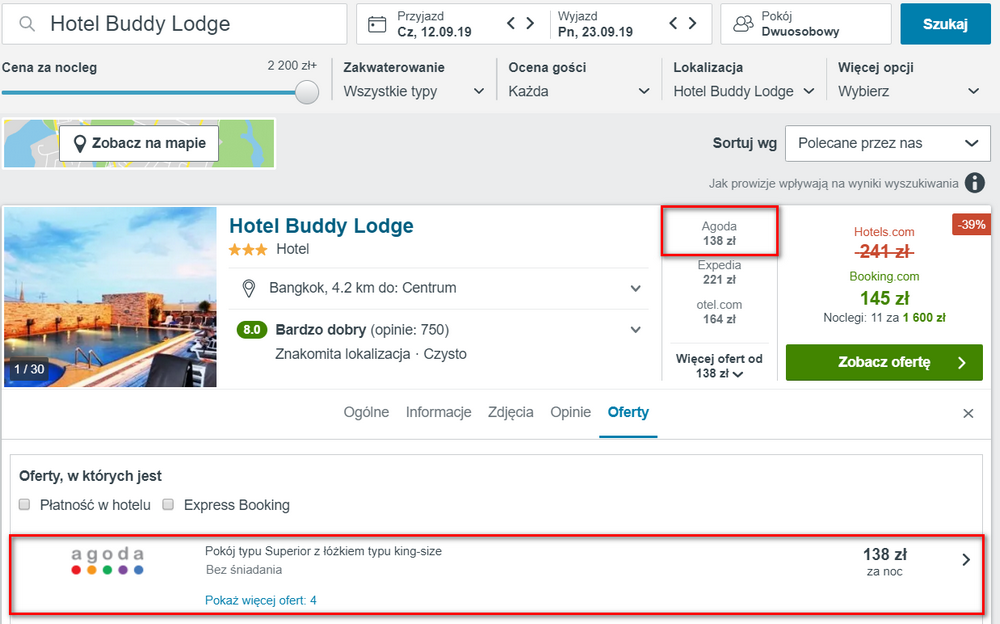This screenshot has width=1000, height=624.
Task: Switch to the Opinie tab
Action: point(570,412)
